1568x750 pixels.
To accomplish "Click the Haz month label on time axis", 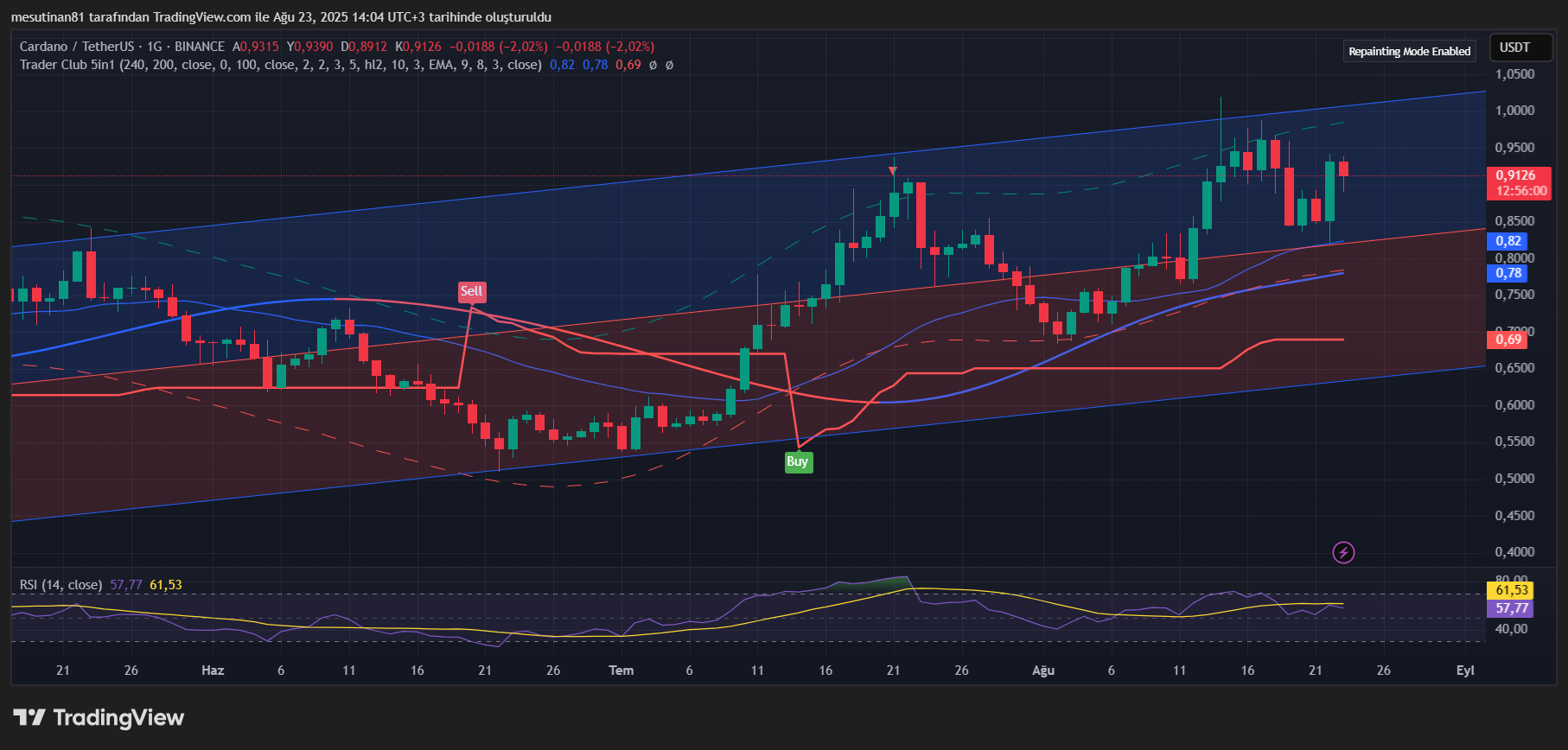I will 213,671.
